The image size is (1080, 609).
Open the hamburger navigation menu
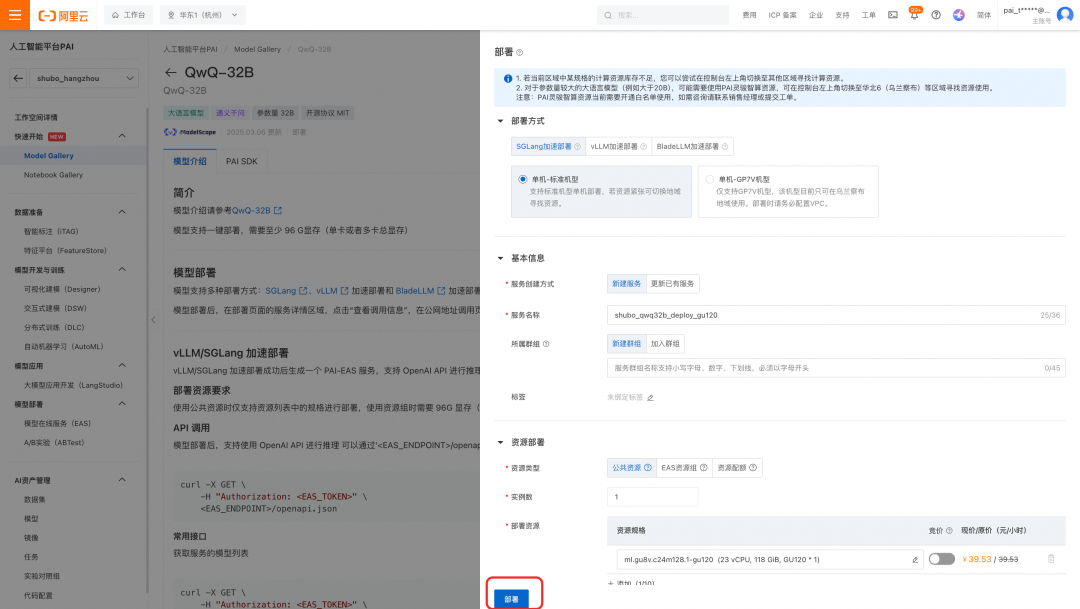click(x=14, y=14)
